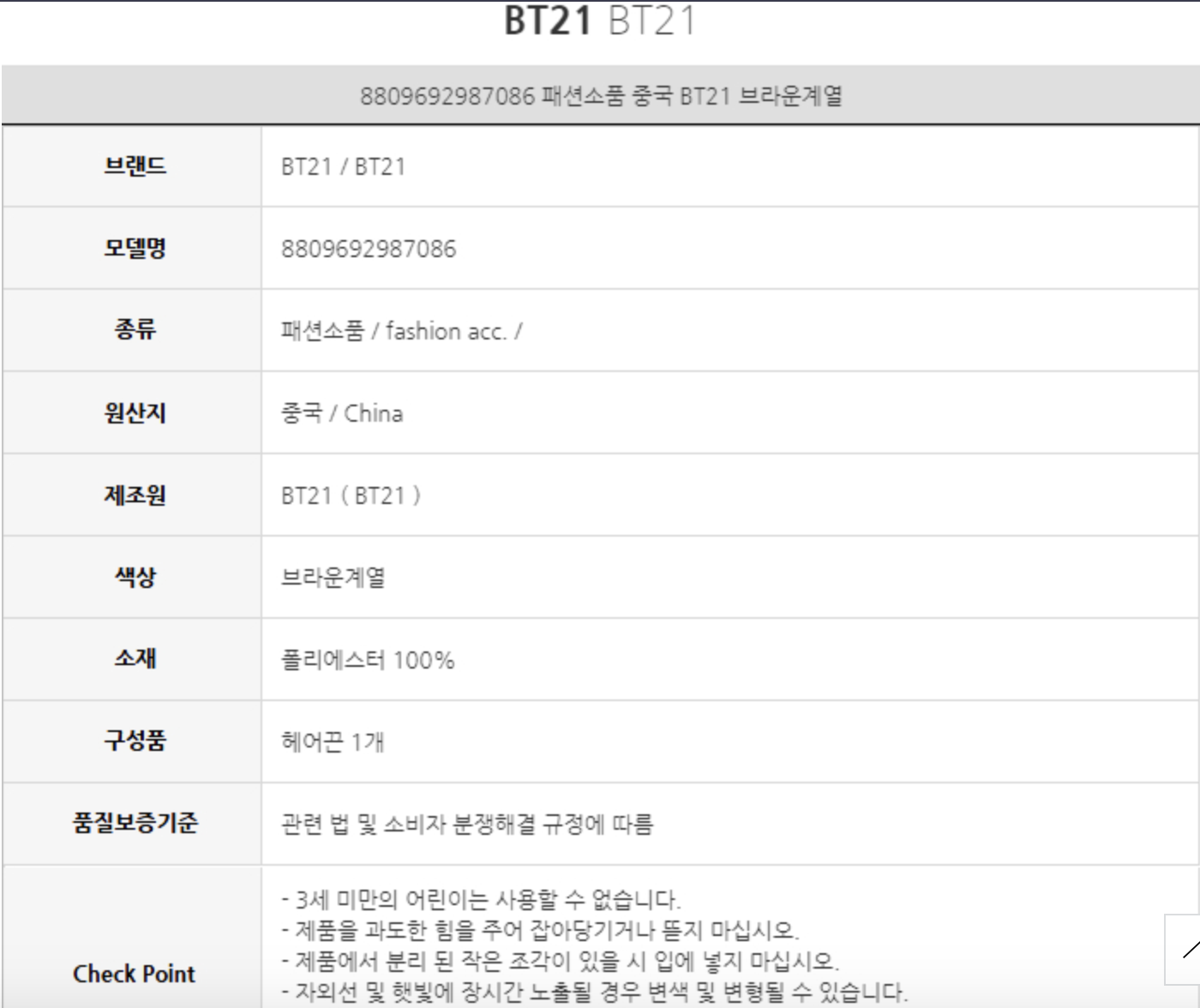
Task: Click the 헤어끈 1개 components value
Action: coord(333,741)
